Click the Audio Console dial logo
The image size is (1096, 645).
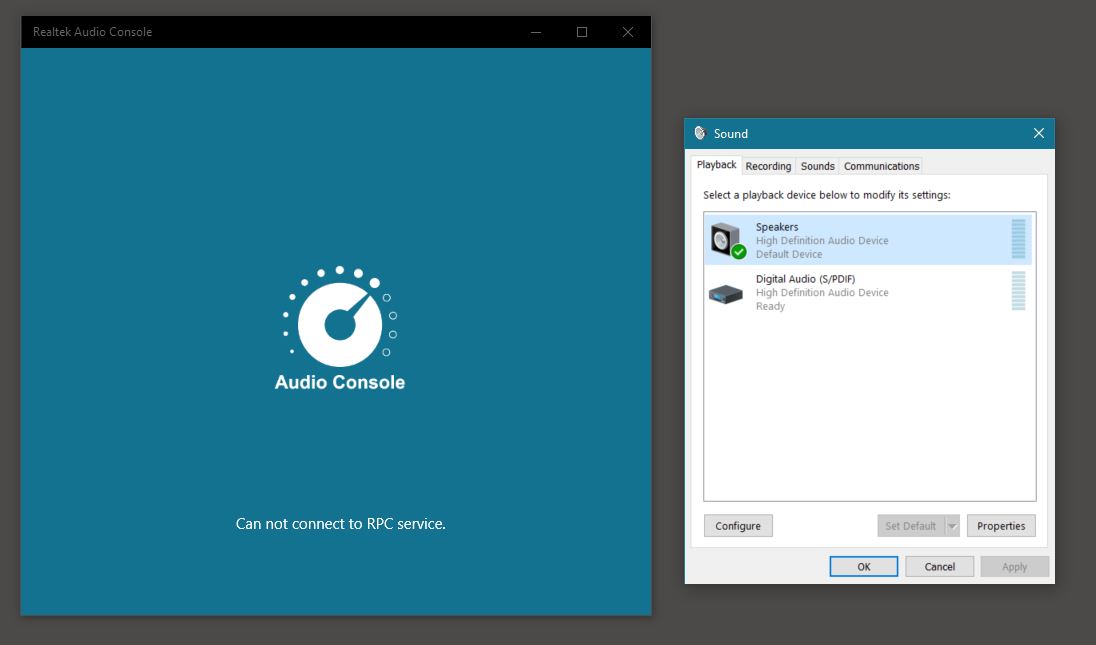click(340, 317)
